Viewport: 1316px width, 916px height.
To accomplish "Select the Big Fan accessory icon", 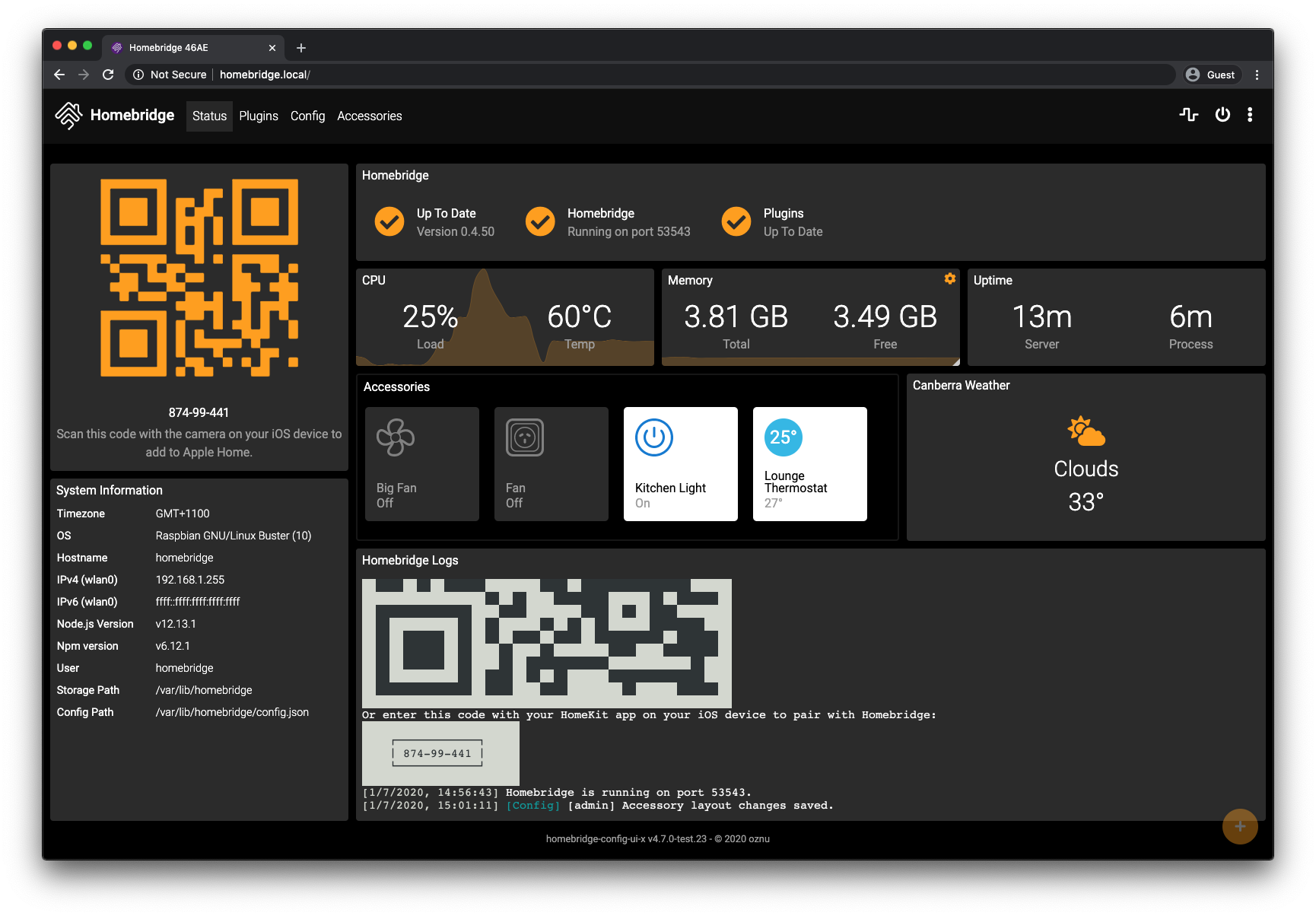I will coord(395,437).
